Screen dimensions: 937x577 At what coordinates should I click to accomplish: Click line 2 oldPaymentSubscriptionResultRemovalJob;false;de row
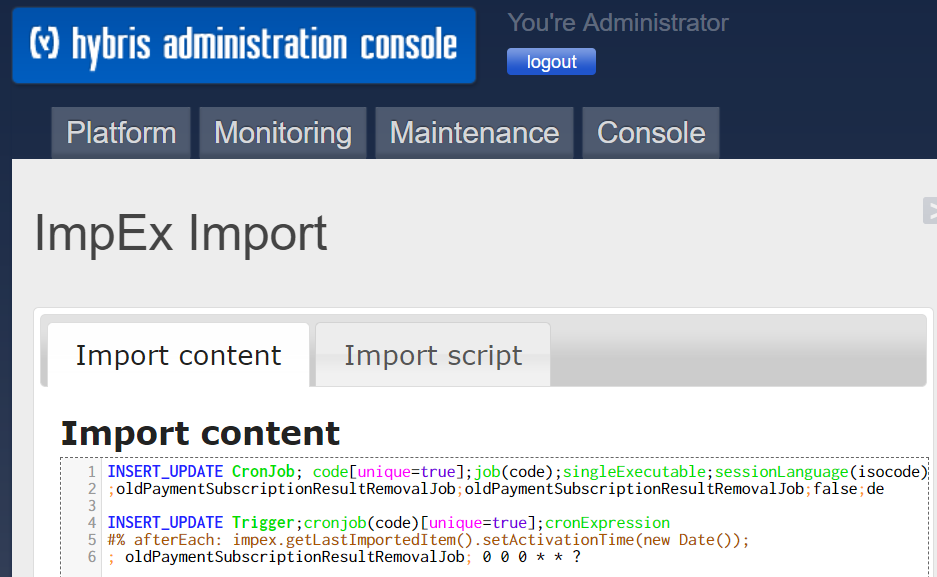coord(496,489)
